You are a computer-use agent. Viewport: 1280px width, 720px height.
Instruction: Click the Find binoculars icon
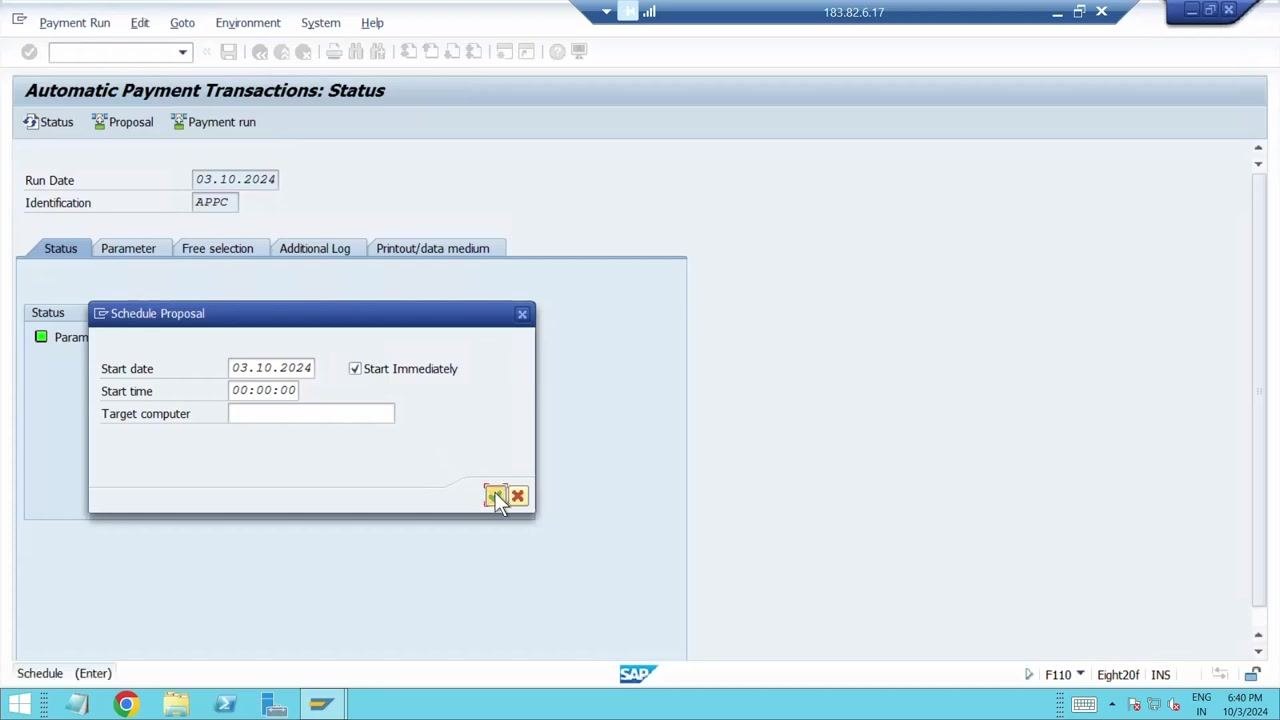(x=356, y=52)
